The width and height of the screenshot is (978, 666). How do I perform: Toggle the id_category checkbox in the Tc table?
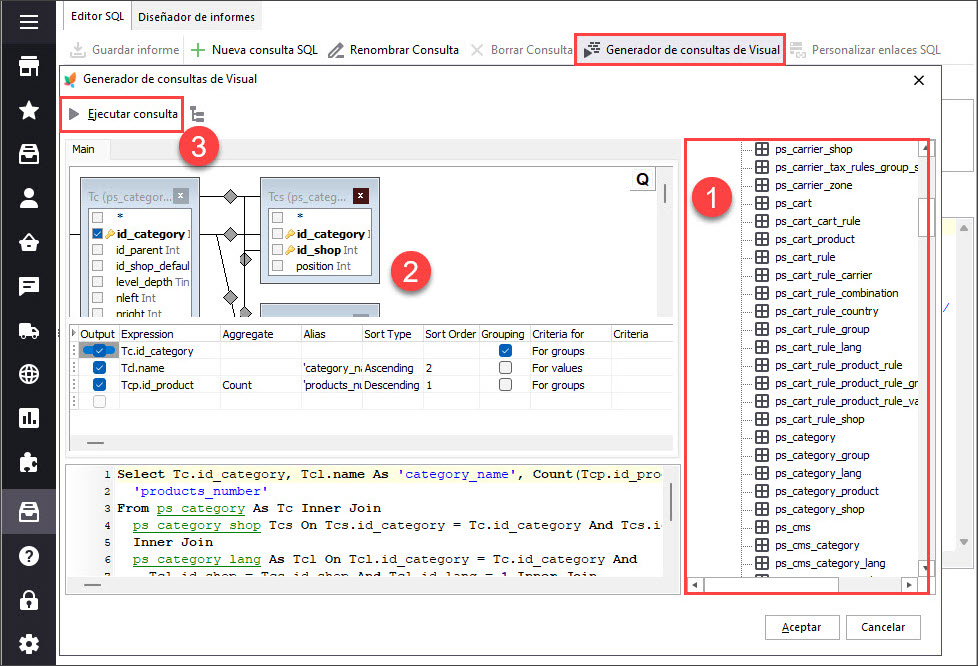(97, 234)
